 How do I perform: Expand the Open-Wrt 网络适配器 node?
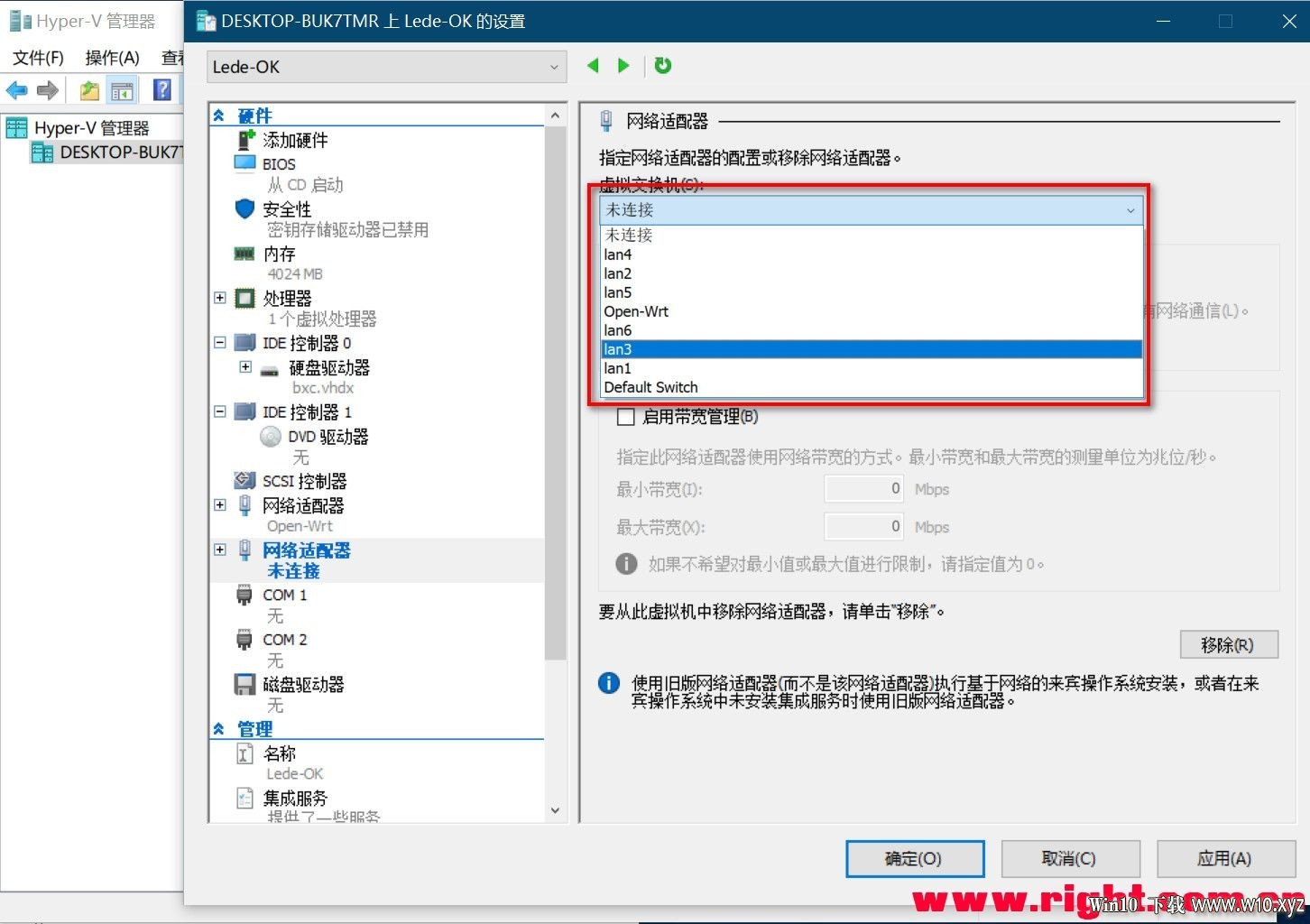coord(219,504)
